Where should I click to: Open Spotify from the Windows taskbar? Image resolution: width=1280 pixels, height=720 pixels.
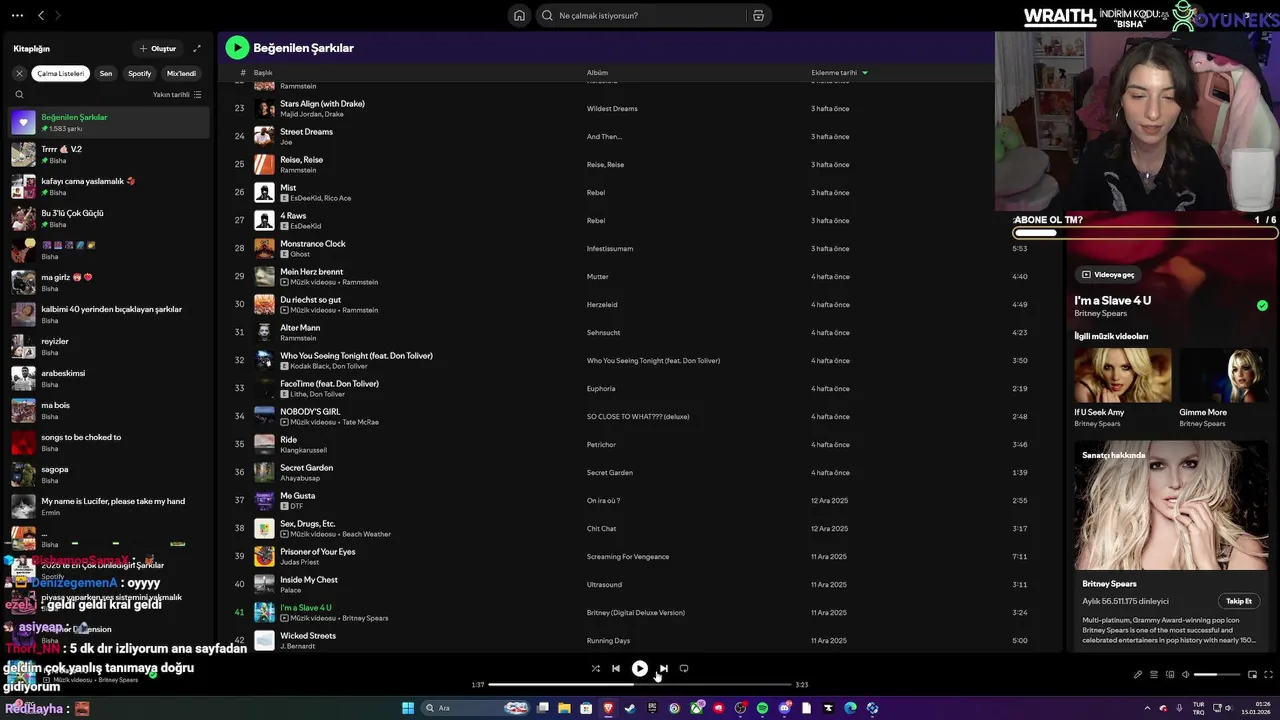pos(762,708)
